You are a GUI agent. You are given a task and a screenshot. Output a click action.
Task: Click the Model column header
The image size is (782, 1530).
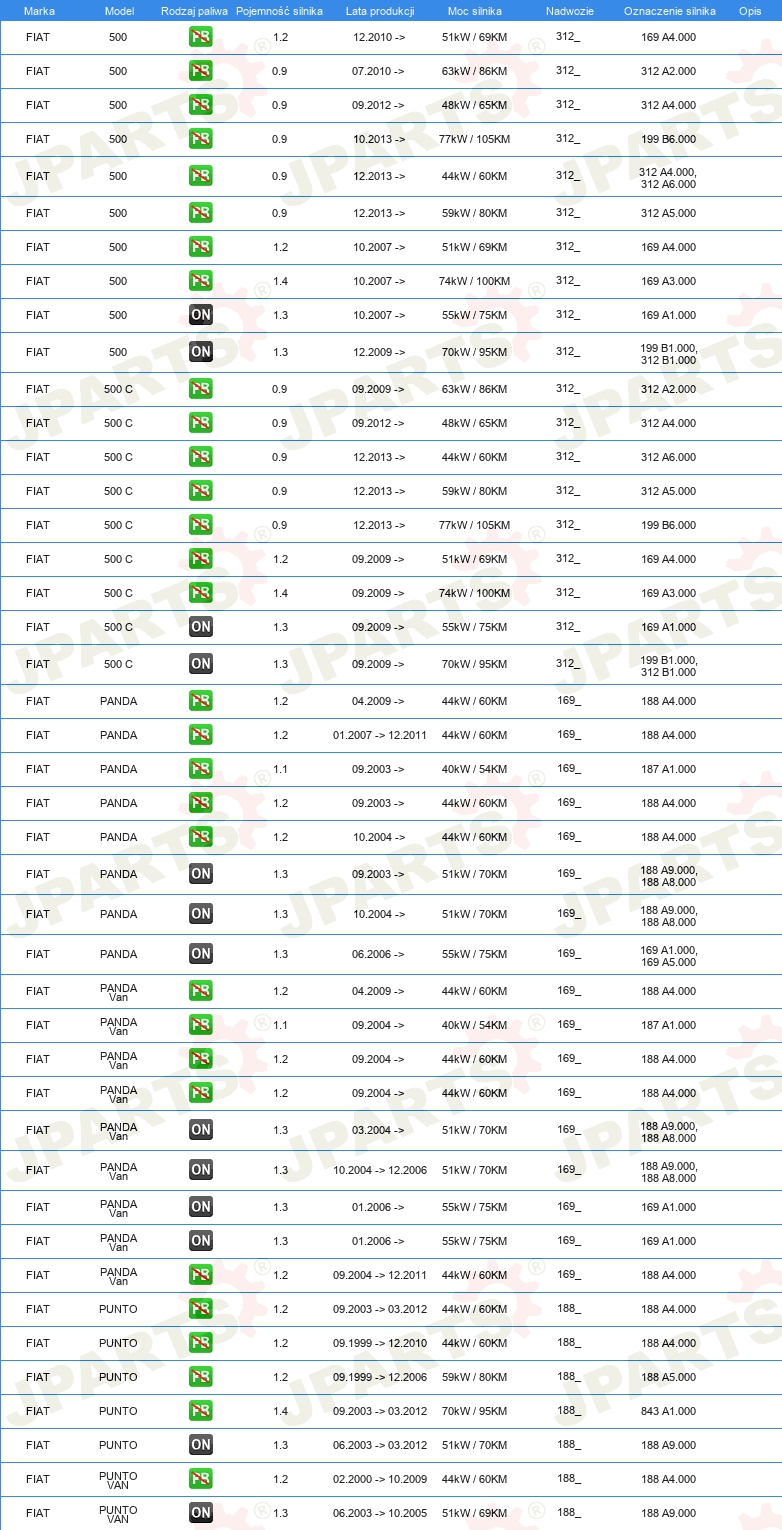(x=118, y=11)
